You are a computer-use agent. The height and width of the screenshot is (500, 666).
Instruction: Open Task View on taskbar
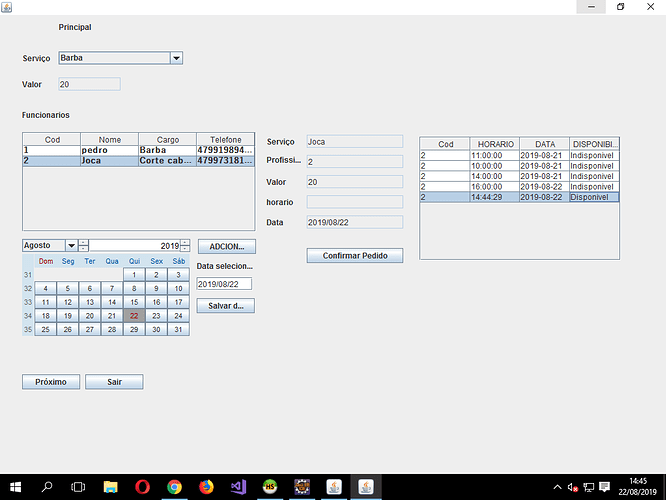(78, 487)
